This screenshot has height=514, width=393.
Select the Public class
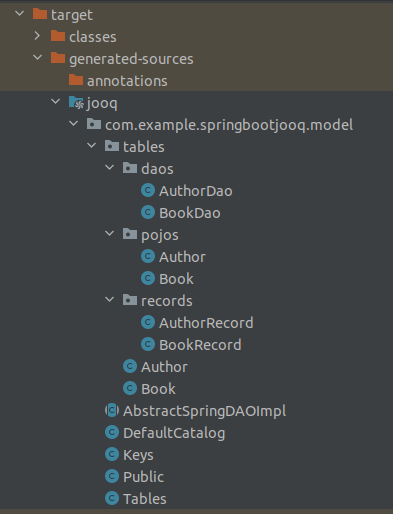click(143, 477)
